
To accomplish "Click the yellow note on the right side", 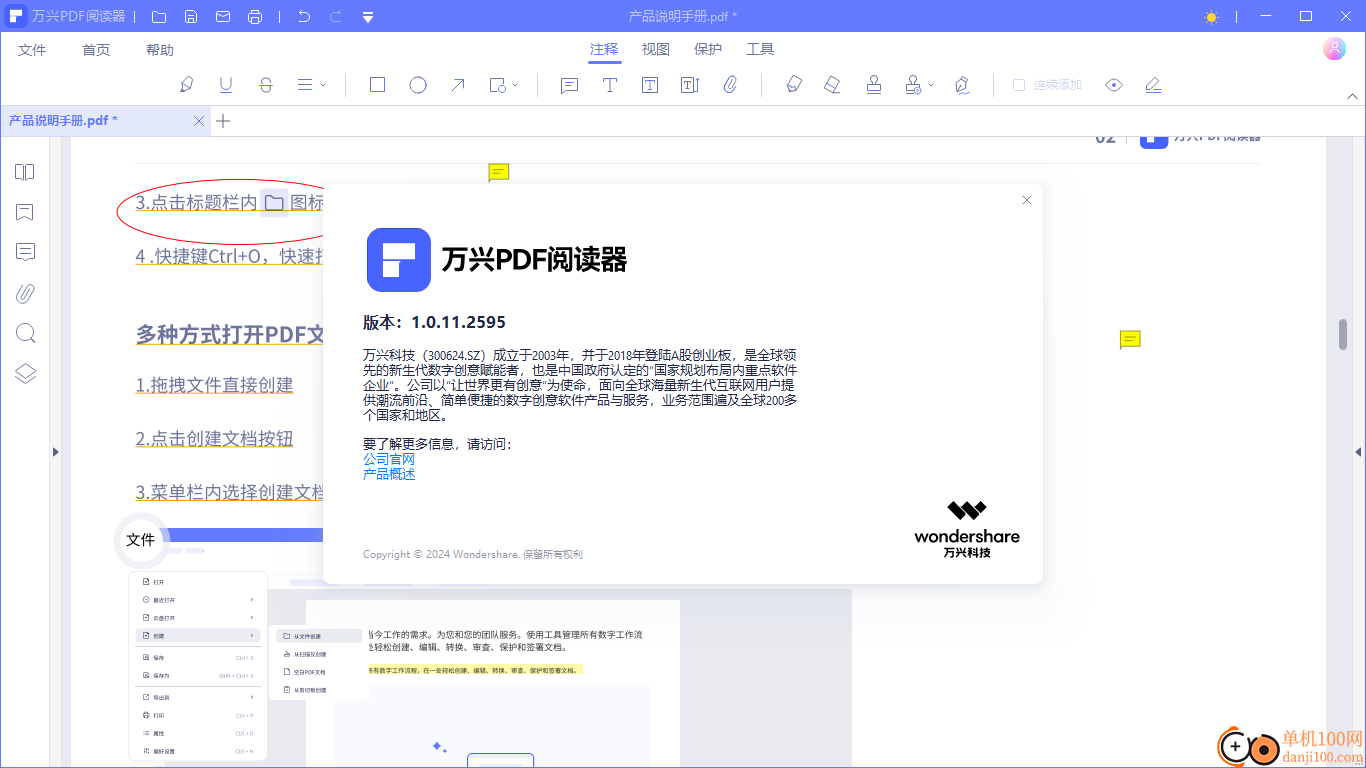I will 1130,340.
